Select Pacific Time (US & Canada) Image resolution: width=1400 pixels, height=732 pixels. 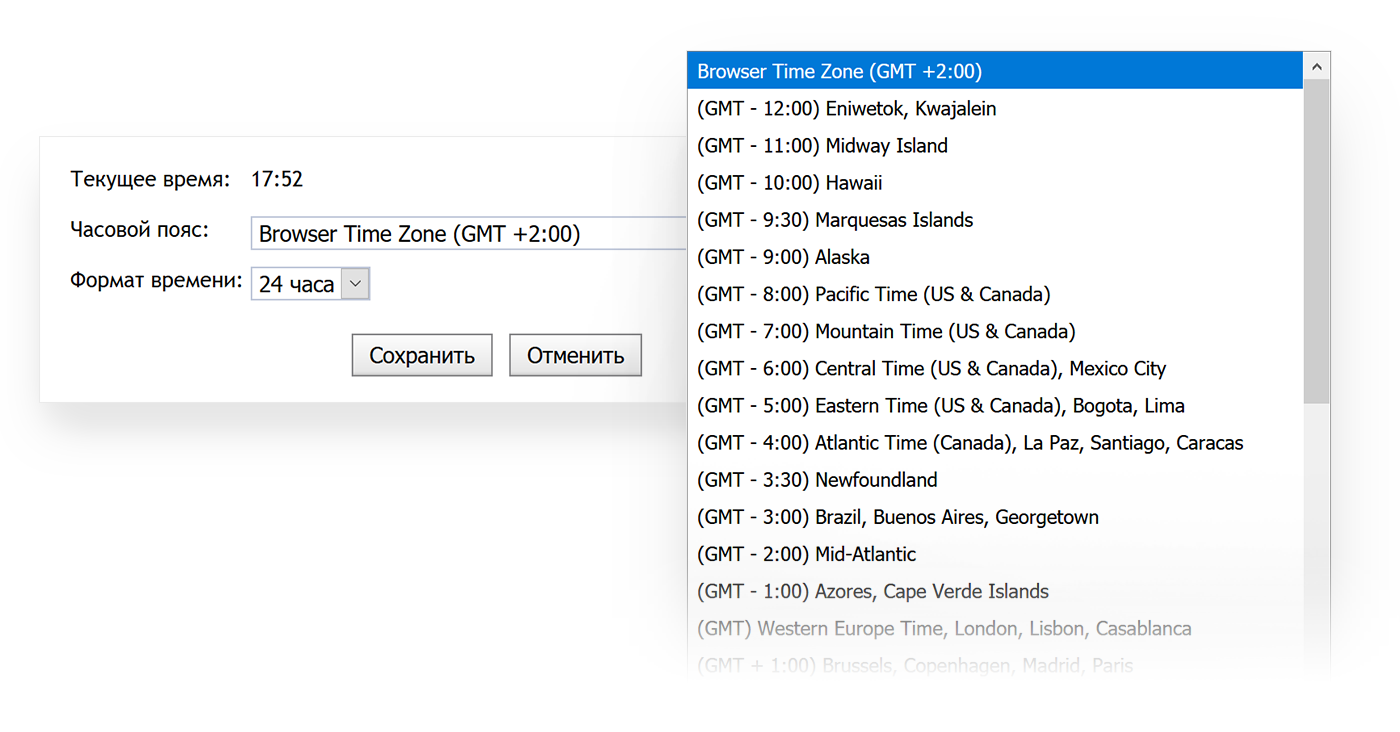coord(873,294)
